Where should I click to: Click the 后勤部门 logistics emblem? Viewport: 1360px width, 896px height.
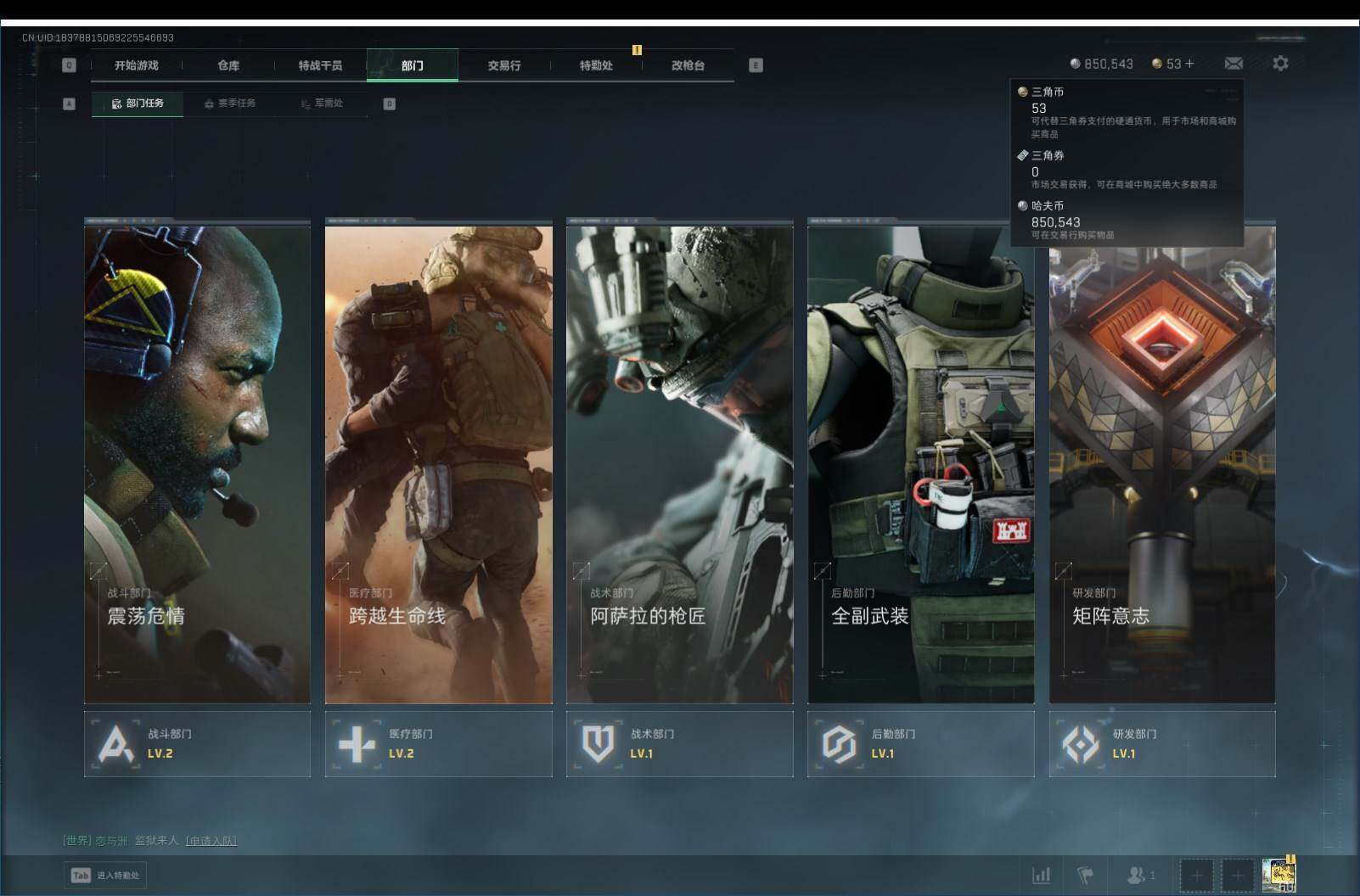coord(839,744)
